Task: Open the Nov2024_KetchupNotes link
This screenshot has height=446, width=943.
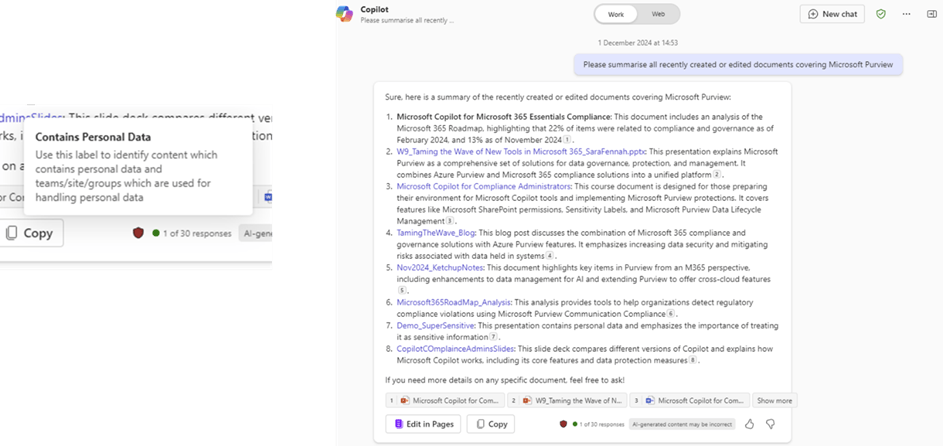Action: pos(440,267)
